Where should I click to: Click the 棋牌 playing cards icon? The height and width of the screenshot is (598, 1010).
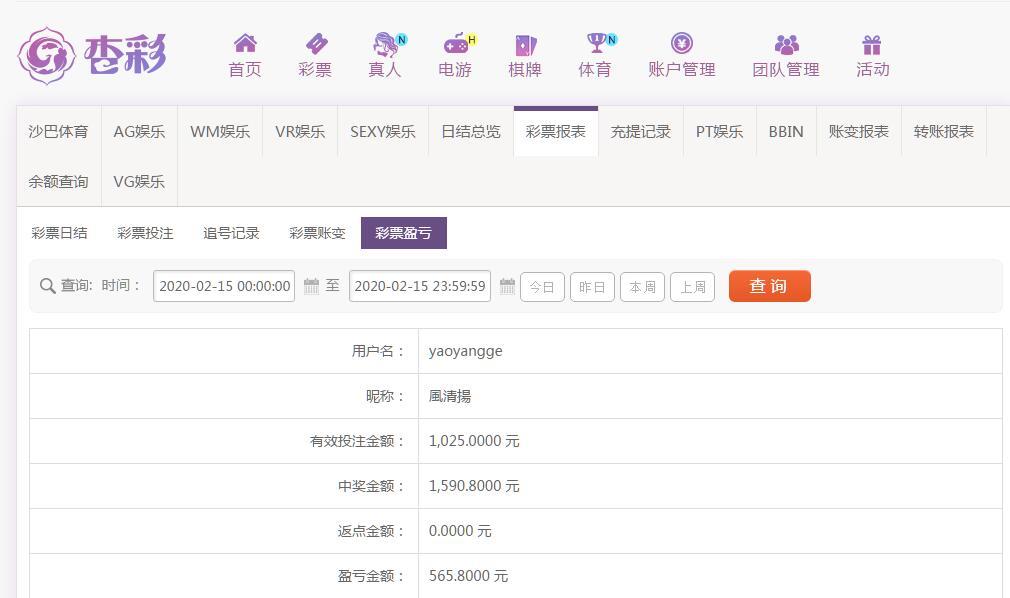(525, 44)
